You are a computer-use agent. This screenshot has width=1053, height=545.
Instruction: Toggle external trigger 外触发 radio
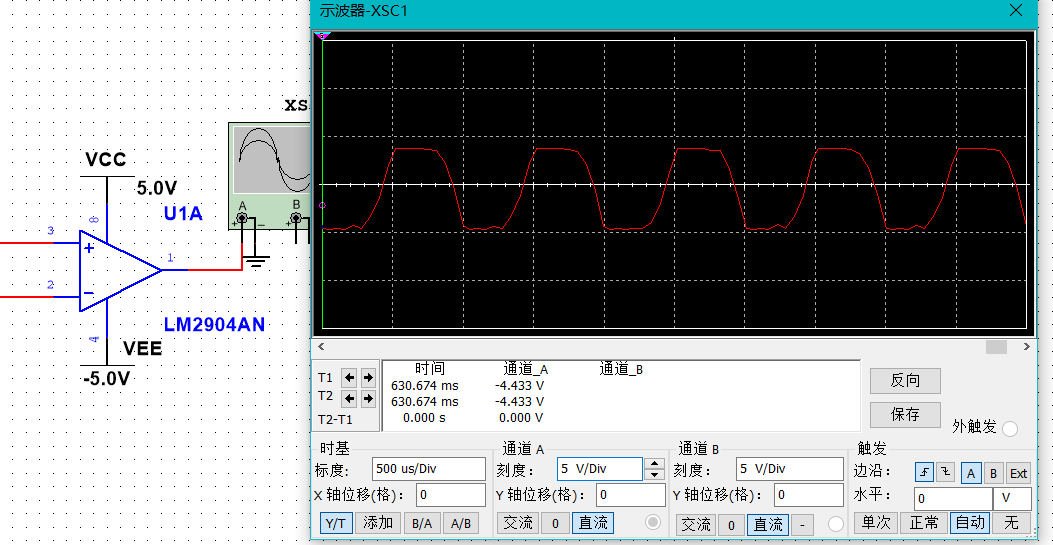click(x=1010, y=428)
